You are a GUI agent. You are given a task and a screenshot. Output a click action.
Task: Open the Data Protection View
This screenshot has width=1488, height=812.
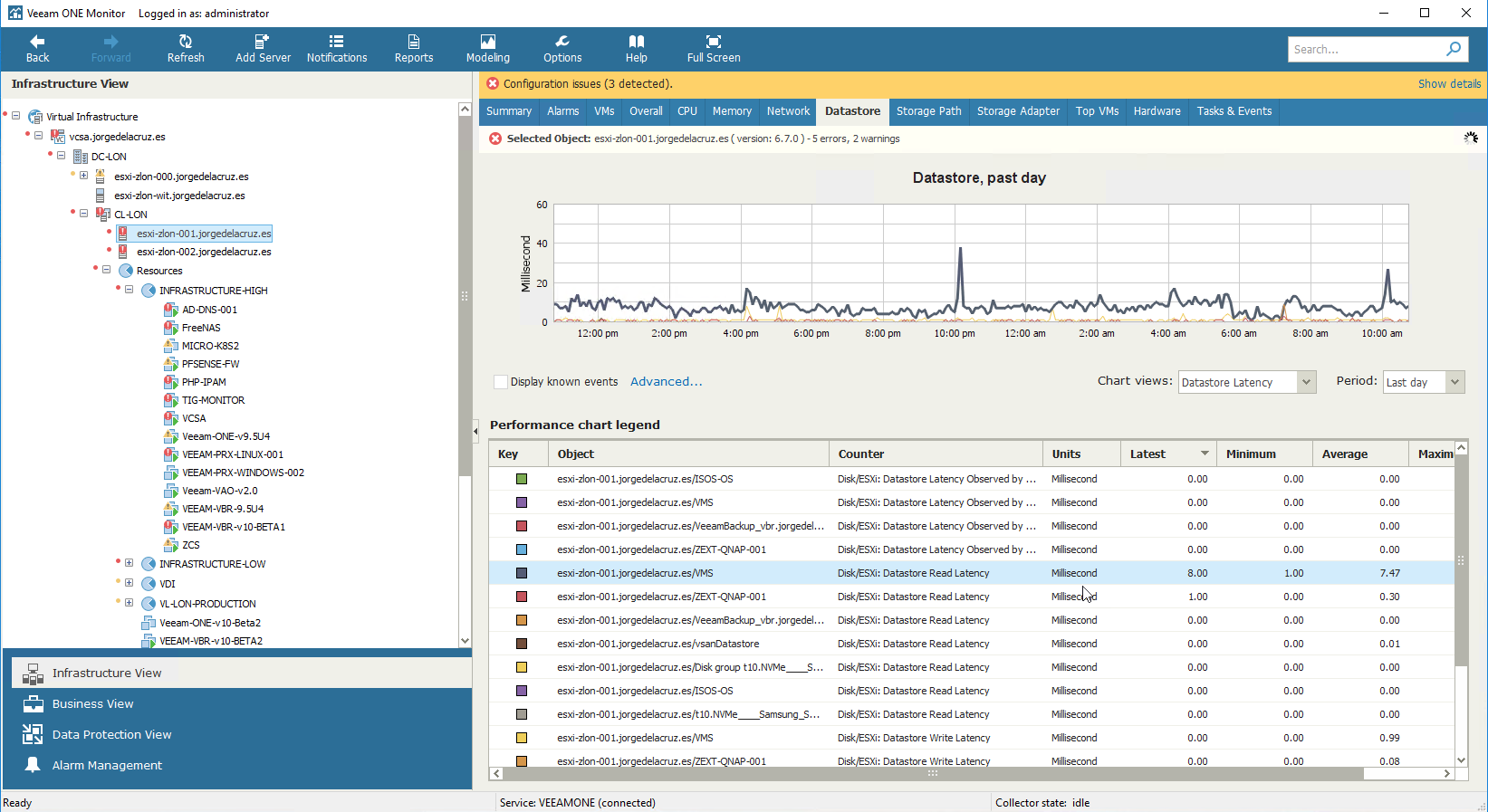[x=111, y=734]
